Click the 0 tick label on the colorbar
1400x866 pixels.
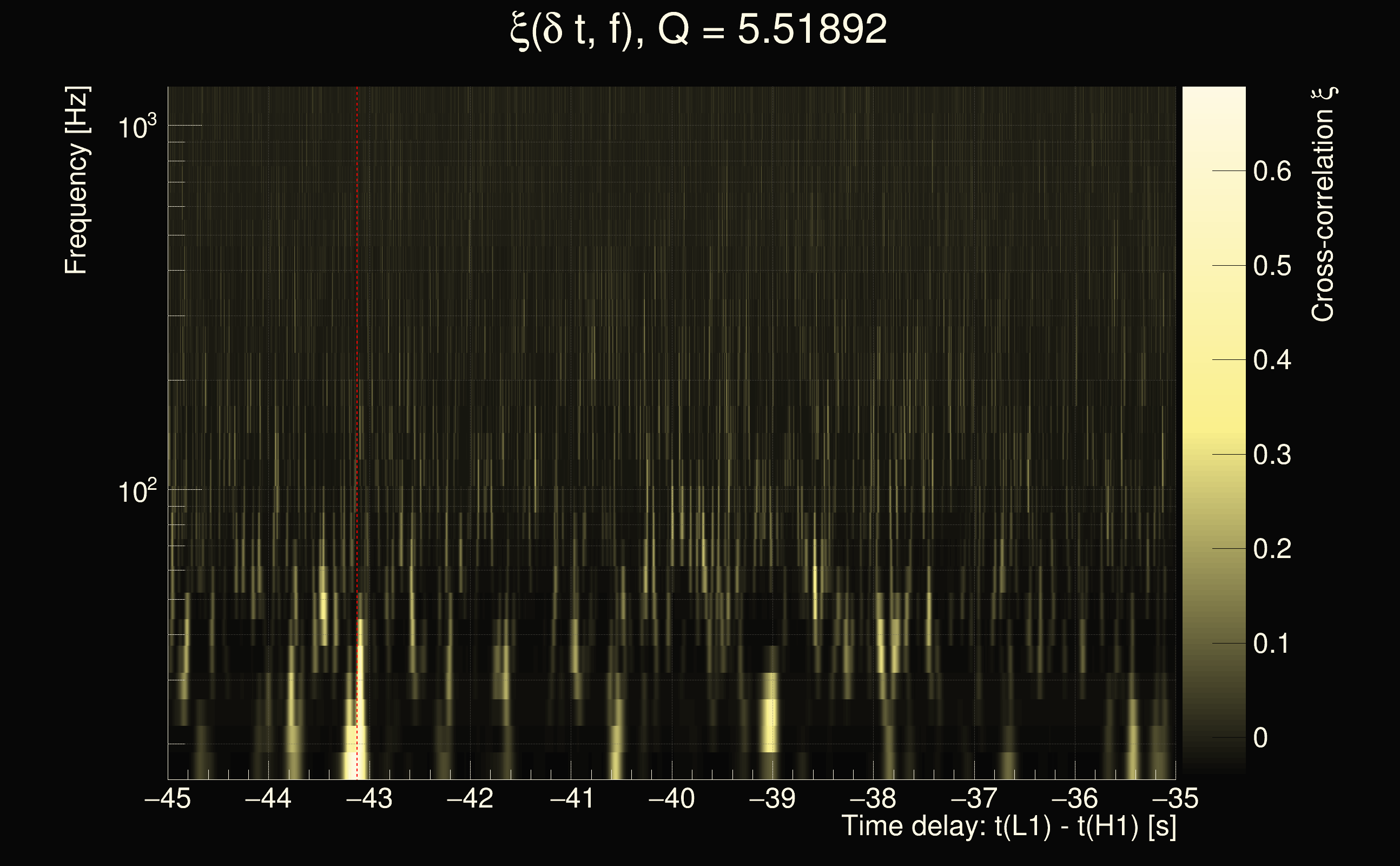[x=1260, y=738]
